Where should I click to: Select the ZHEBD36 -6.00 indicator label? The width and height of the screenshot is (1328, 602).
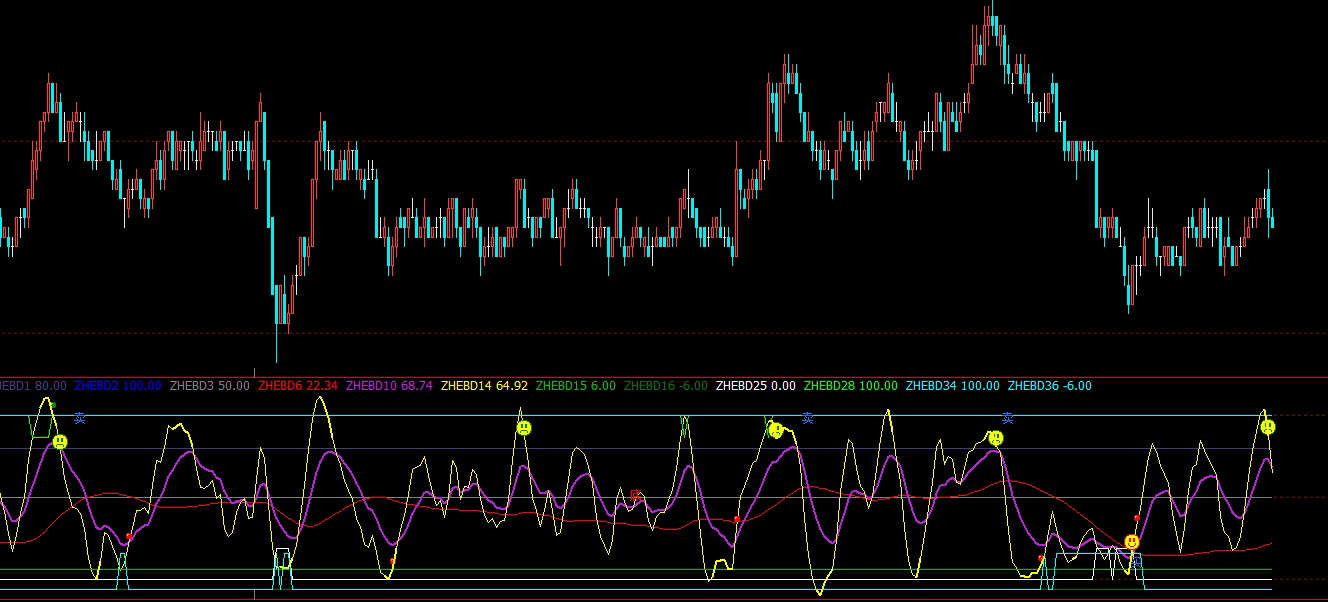pyautogui.click(x=1049, y=386)
